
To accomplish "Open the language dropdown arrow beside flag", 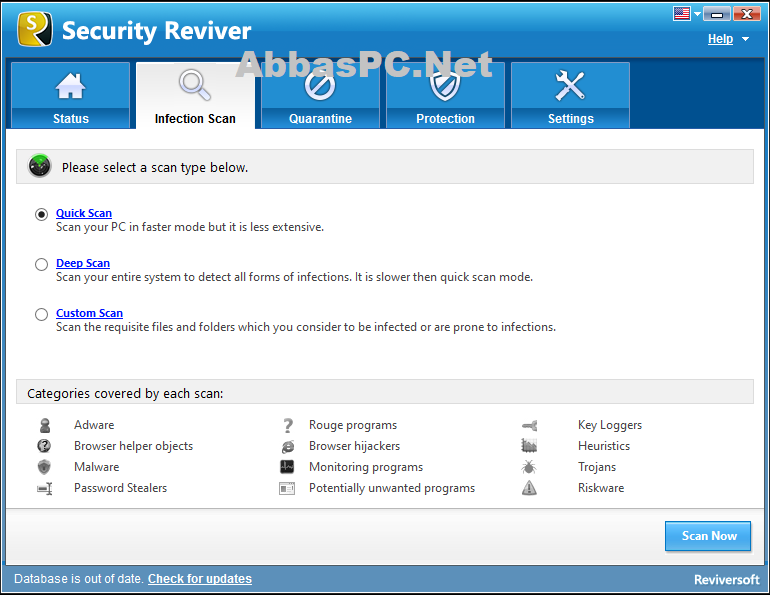I will pos(697,14).
